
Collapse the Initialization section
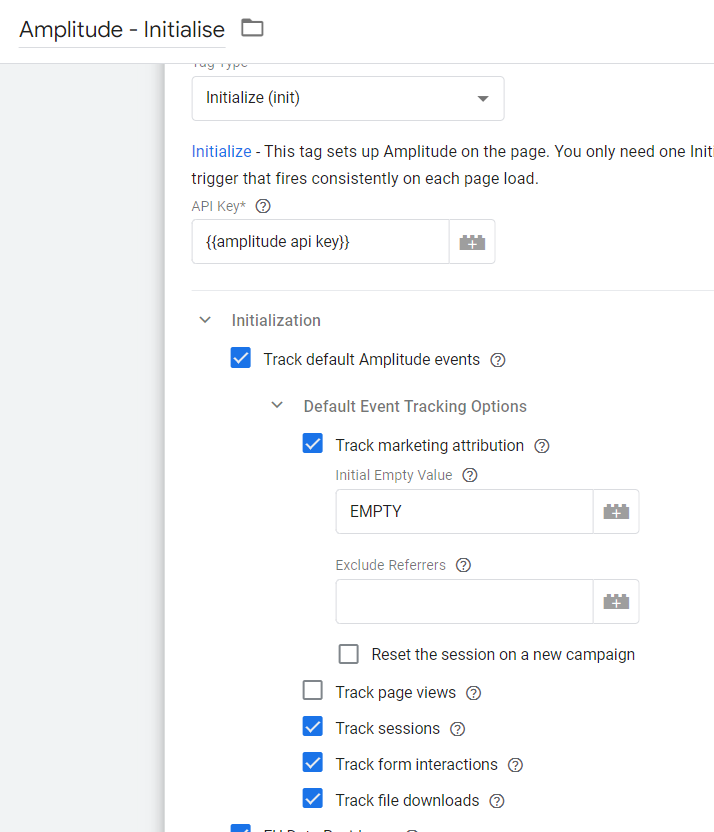pos(205,320)
